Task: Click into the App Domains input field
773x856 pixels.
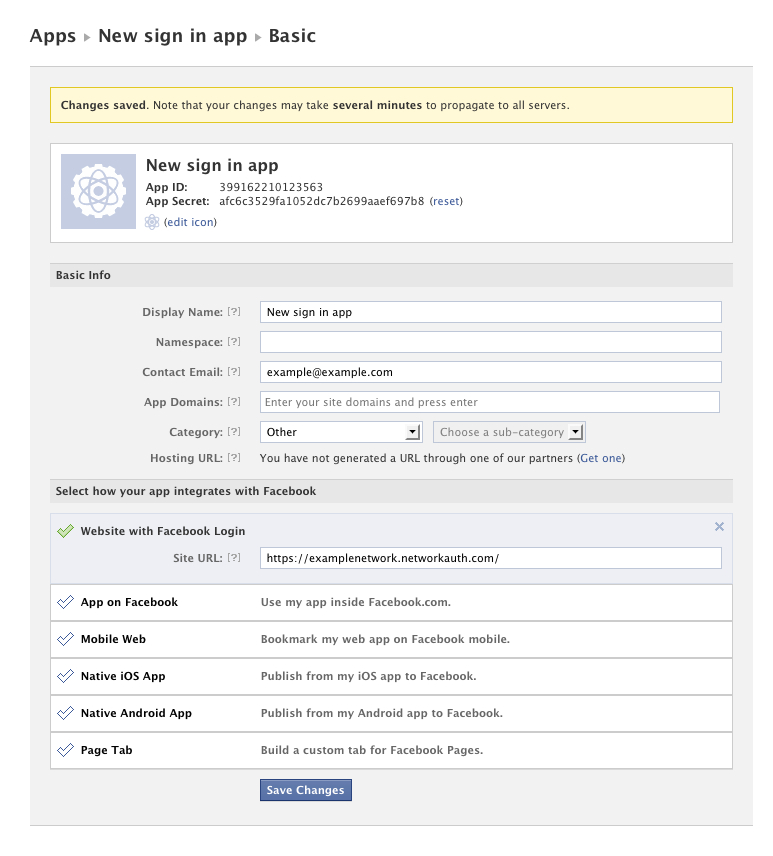Action: [490, 402]
